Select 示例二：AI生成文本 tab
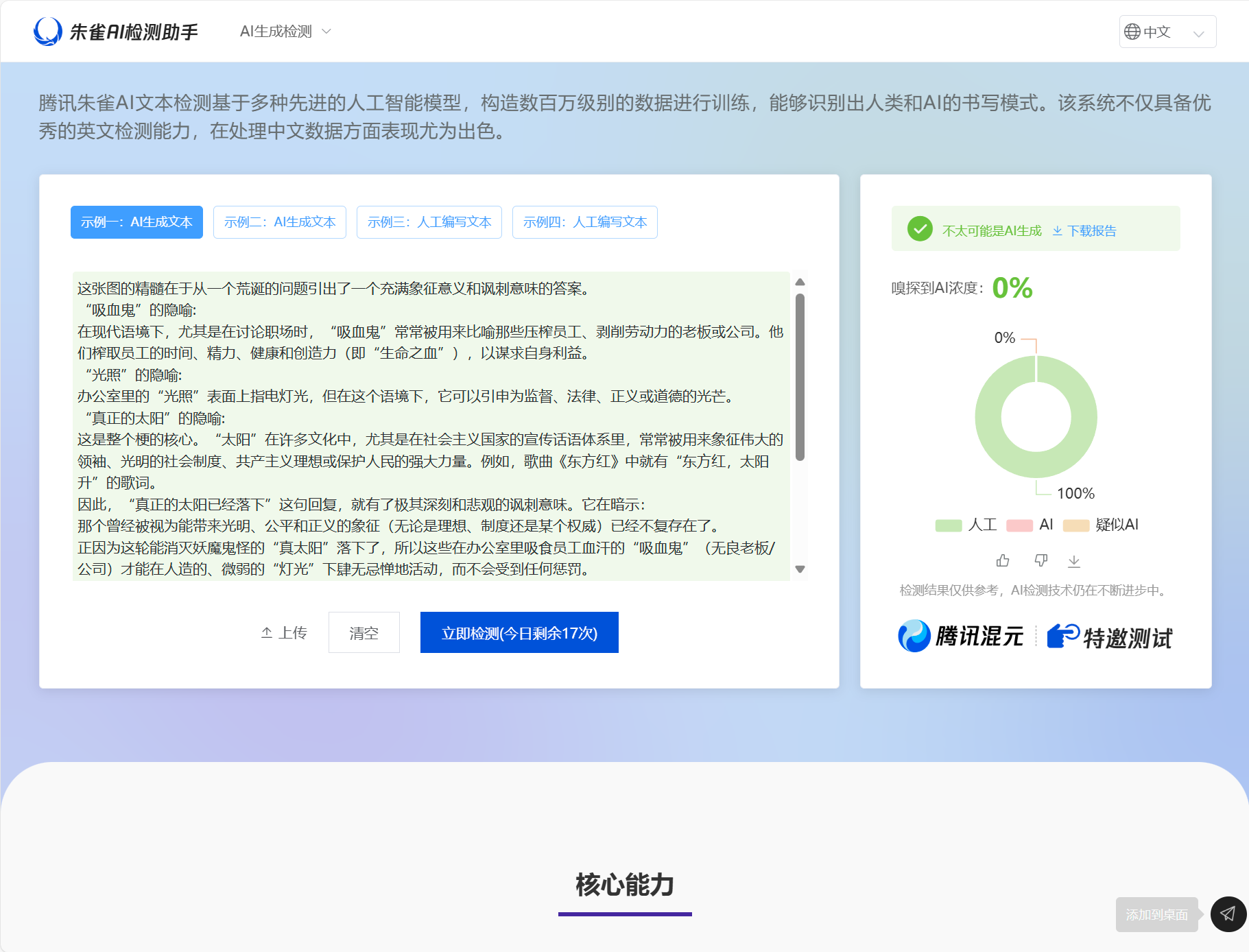1249x952 pixels. 280,222
